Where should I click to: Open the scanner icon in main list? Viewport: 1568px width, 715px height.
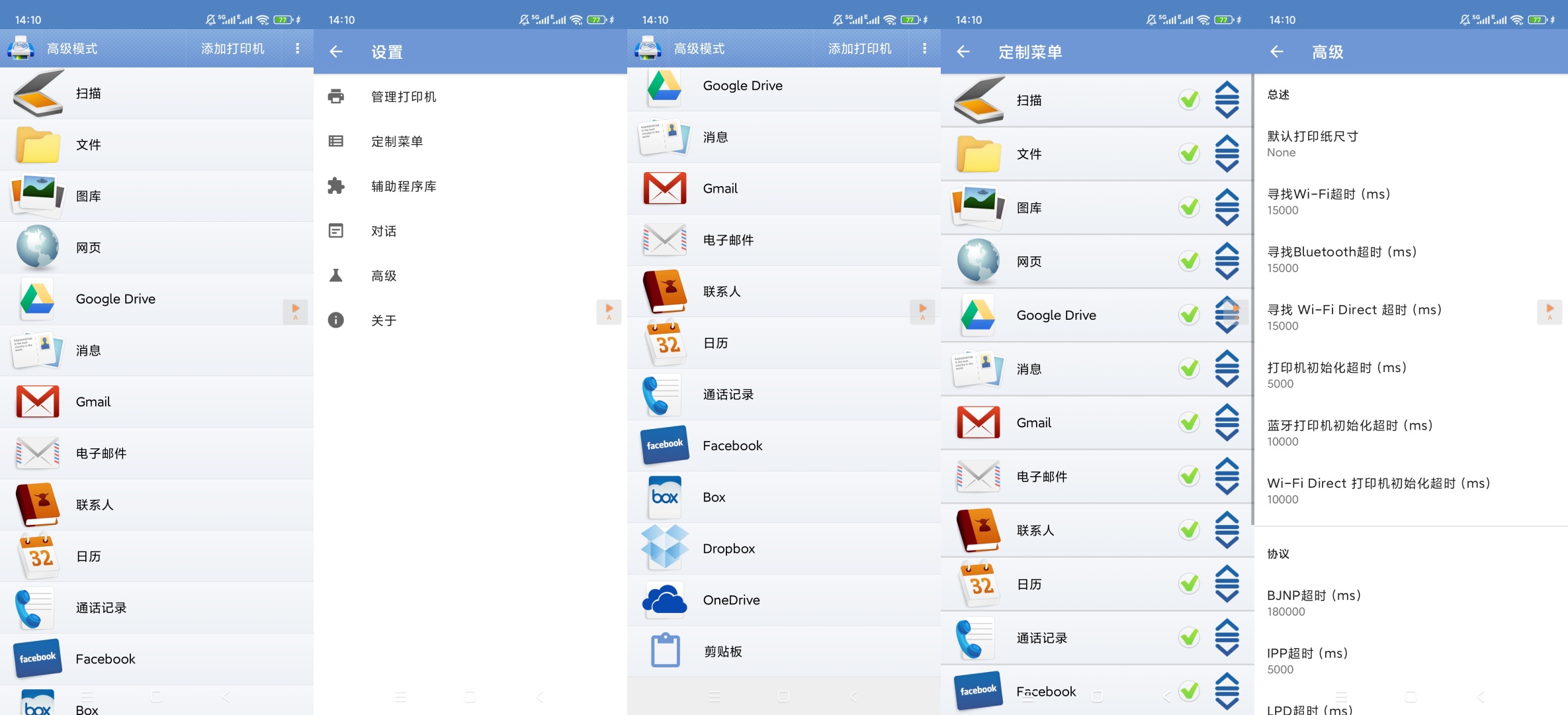[38, 93]
